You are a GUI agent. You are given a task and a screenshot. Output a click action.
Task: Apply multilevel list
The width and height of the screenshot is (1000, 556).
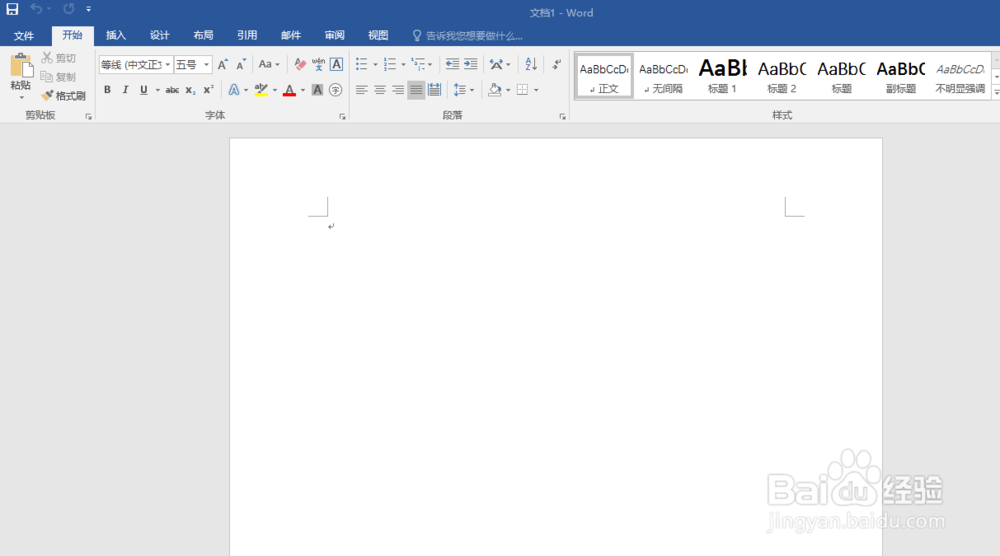(x=418, y=64)
